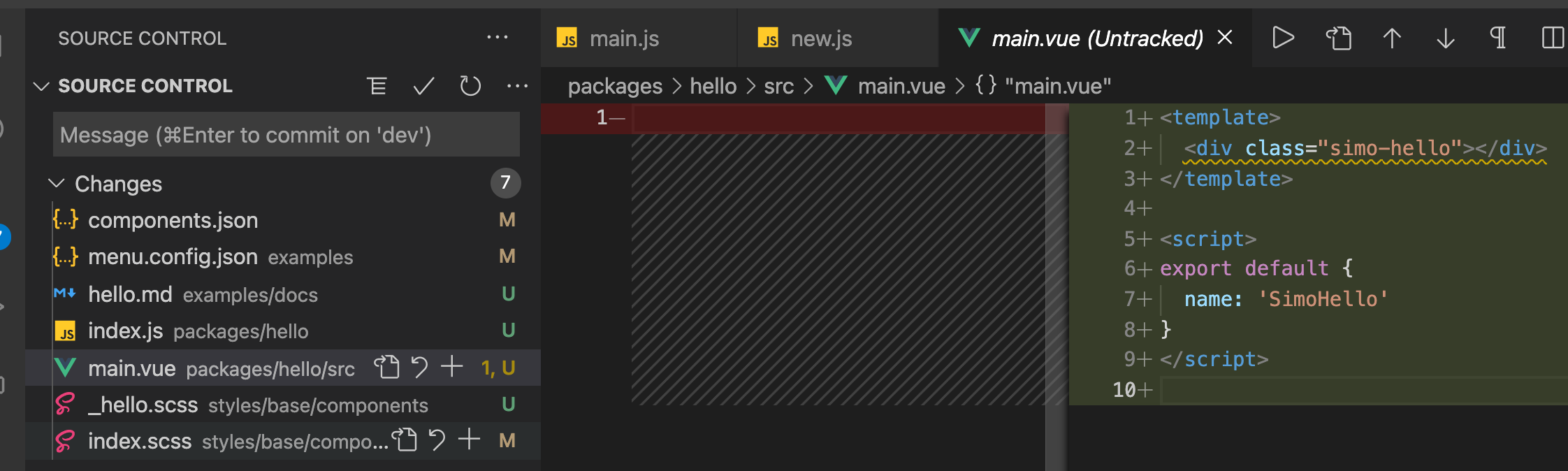The width and height of the screenshot is (1568, 471).
Task: Open file icon for main.vue row
Action: (386, 367)
